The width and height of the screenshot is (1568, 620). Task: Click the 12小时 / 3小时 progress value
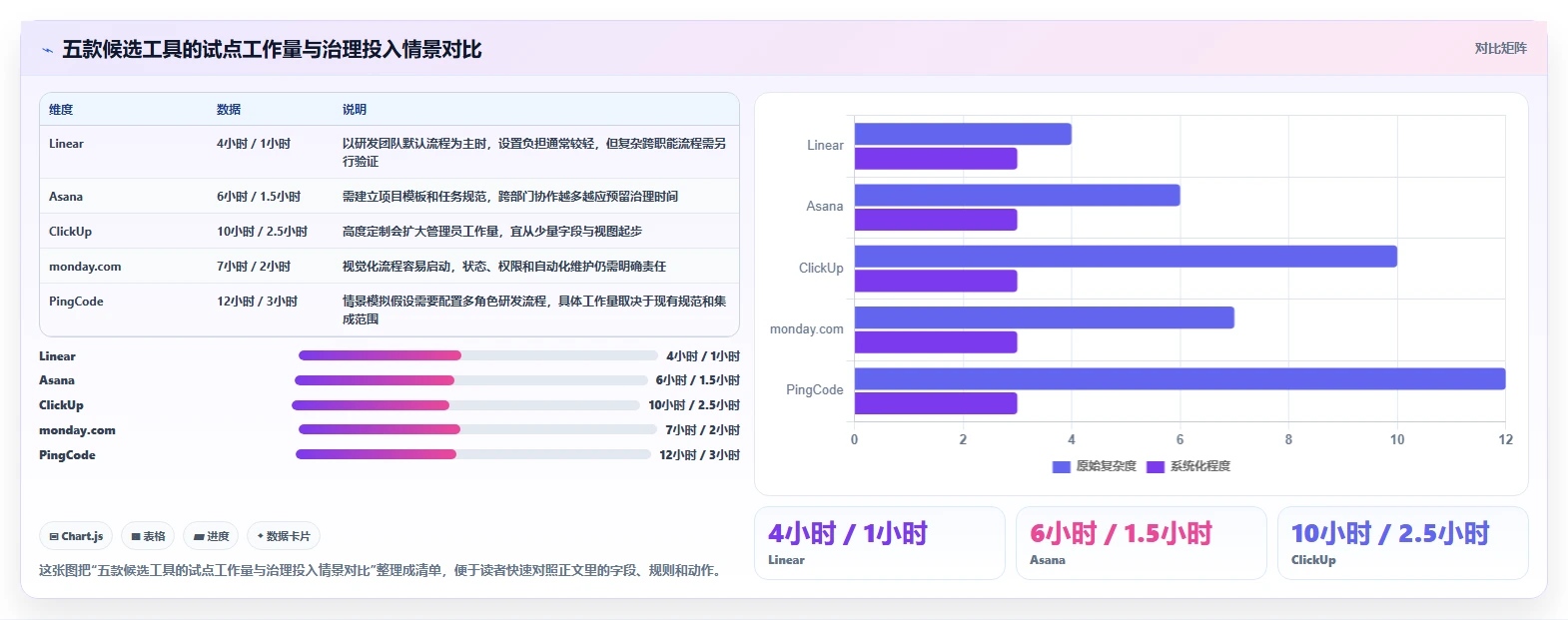point(699,455)
